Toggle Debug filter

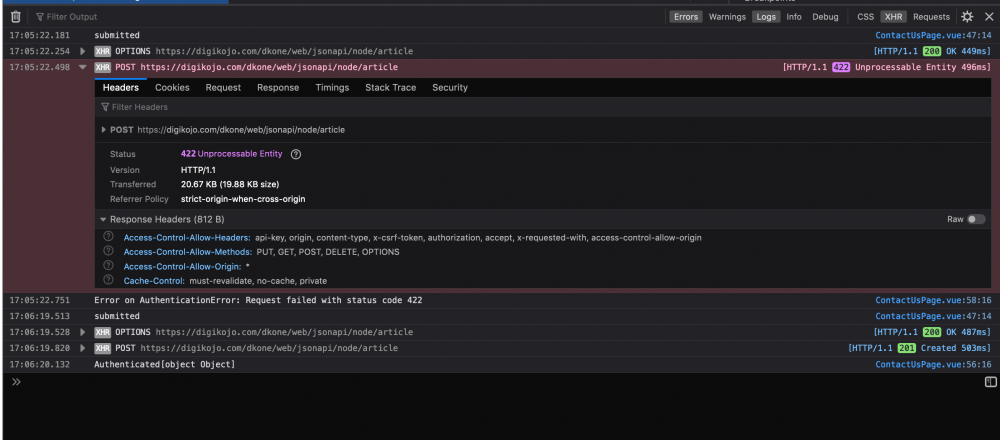pos(825,17)
